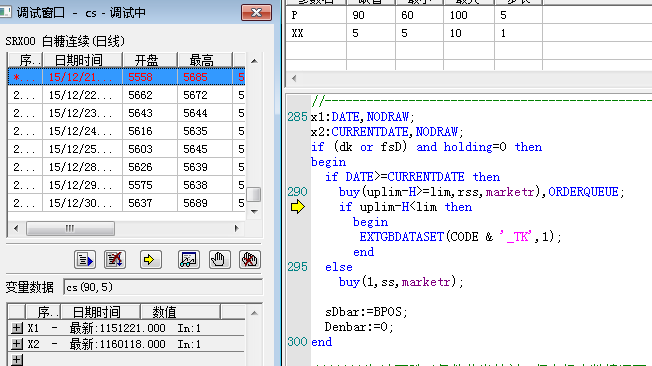Click the EXTGBDATASET code line
Image resolution: width=652 pixels, height=366 pixels.
pyautogui.click(x=460, y=237)
